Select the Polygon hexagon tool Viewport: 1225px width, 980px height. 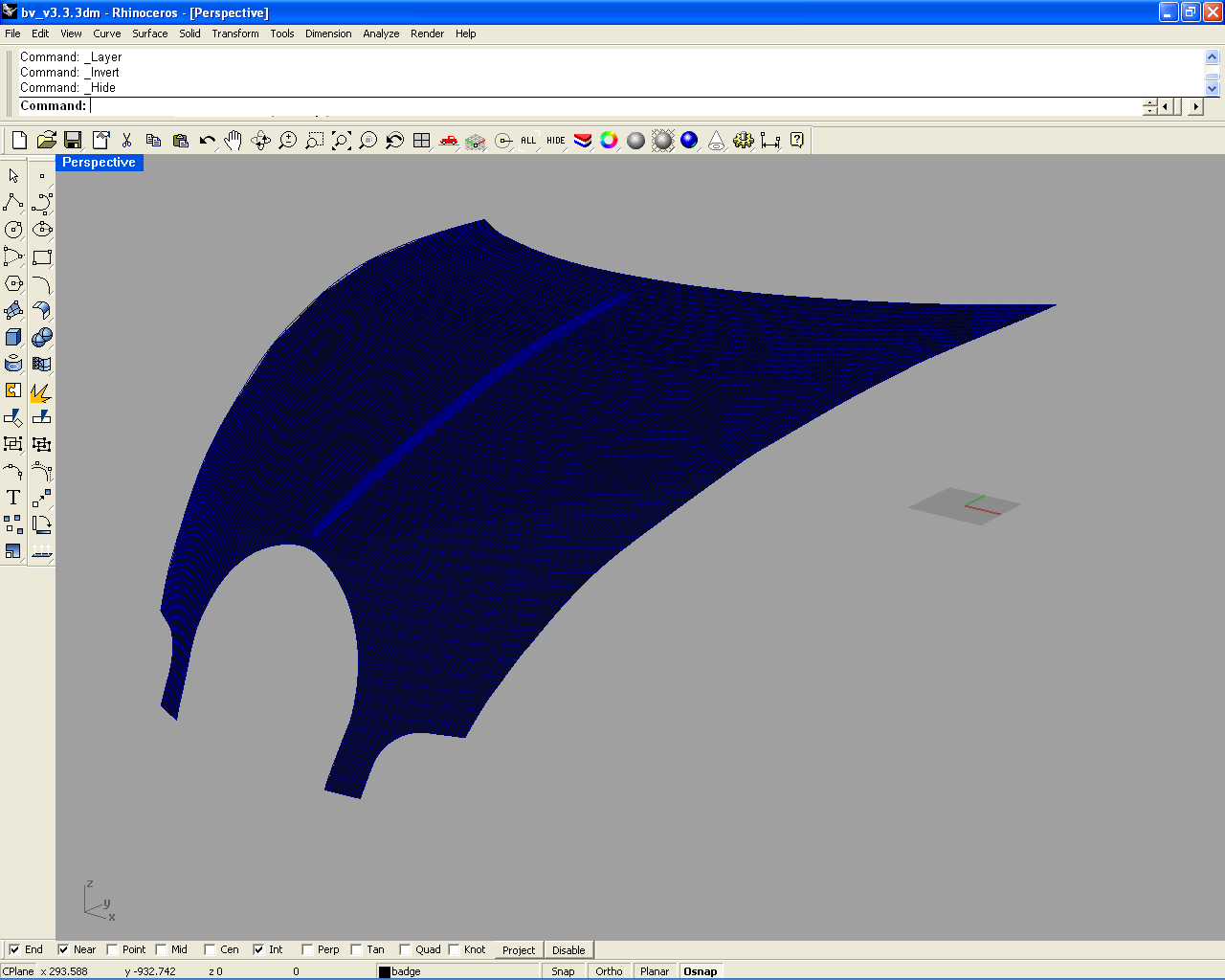[13, 283]
